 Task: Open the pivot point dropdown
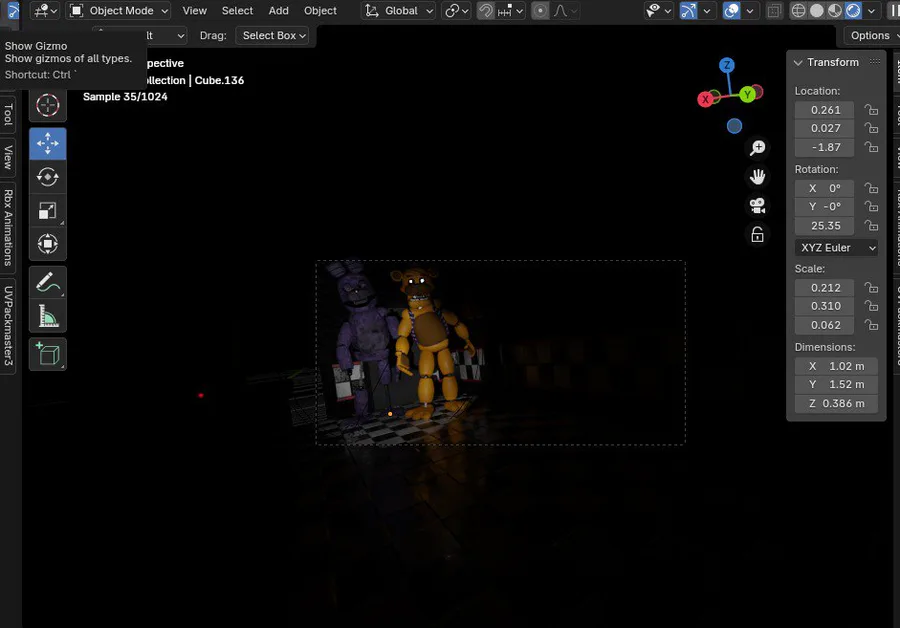coord(457,11)
